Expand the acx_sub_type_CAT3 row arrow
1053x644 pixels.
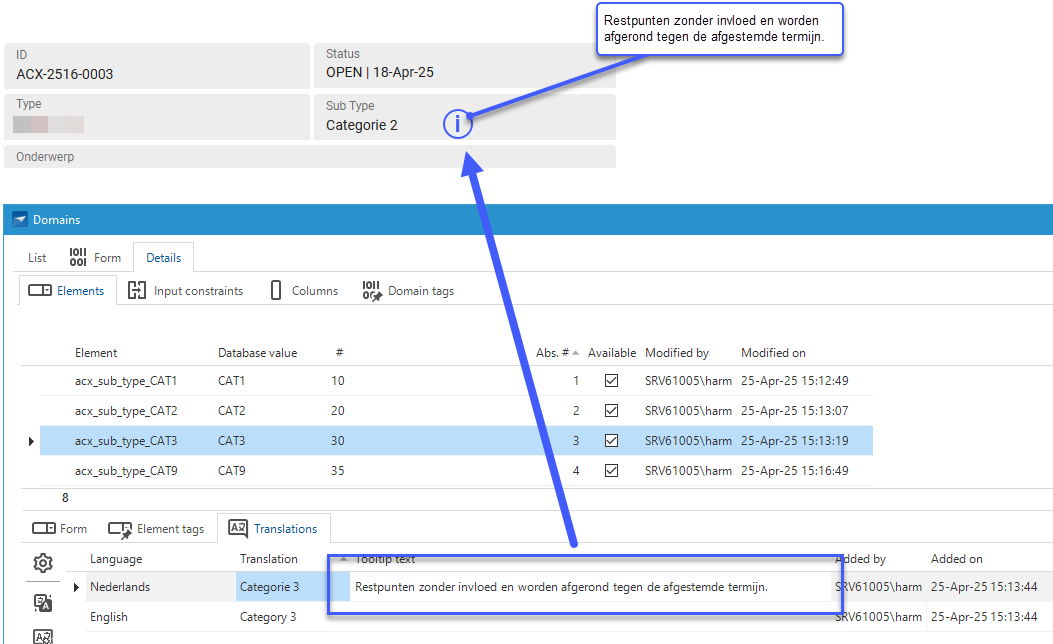(x=31, y=441)
